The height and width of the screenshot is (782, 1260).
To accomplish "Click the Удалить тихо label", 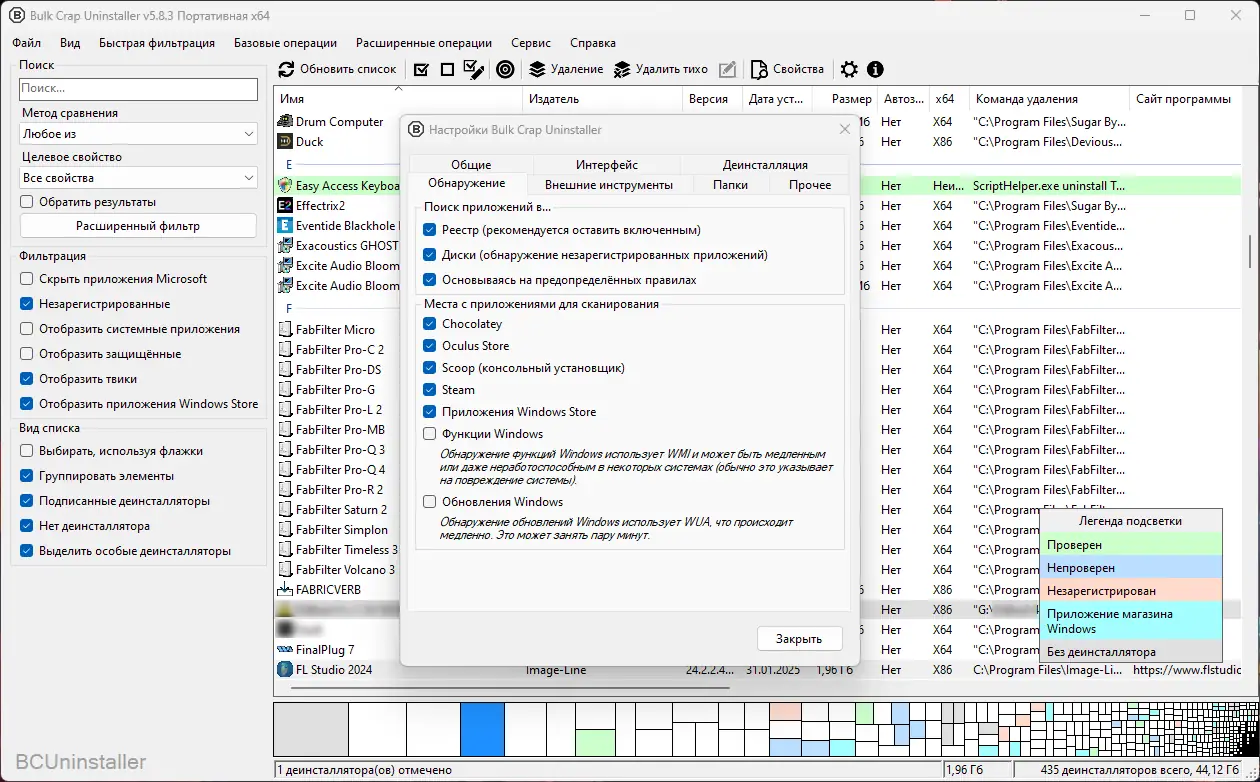I will pyautogui.click(x=672, y=69).
